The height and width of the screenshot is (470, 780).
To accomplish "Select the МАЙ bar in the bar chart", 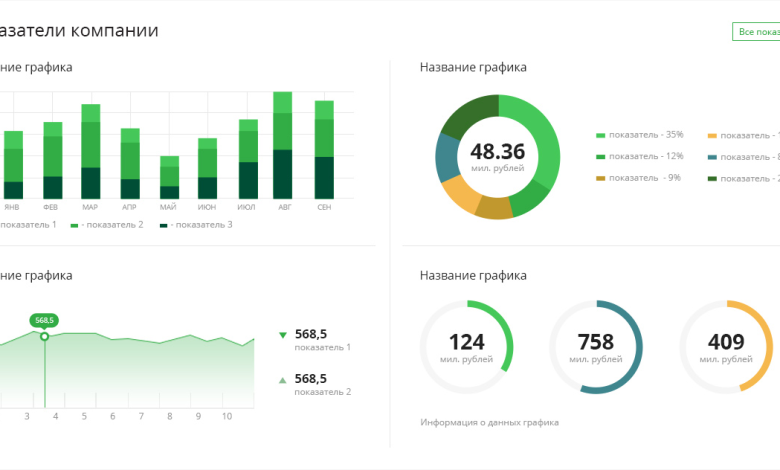I will 169,177.
